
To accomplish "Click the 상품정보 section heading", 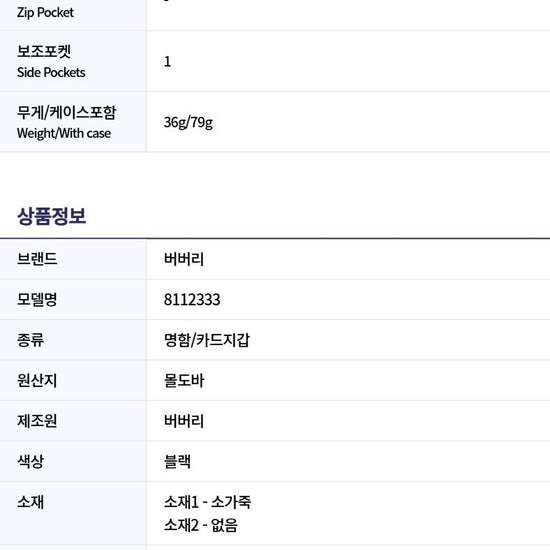I will pyautogui.click(x=51, y=216).
